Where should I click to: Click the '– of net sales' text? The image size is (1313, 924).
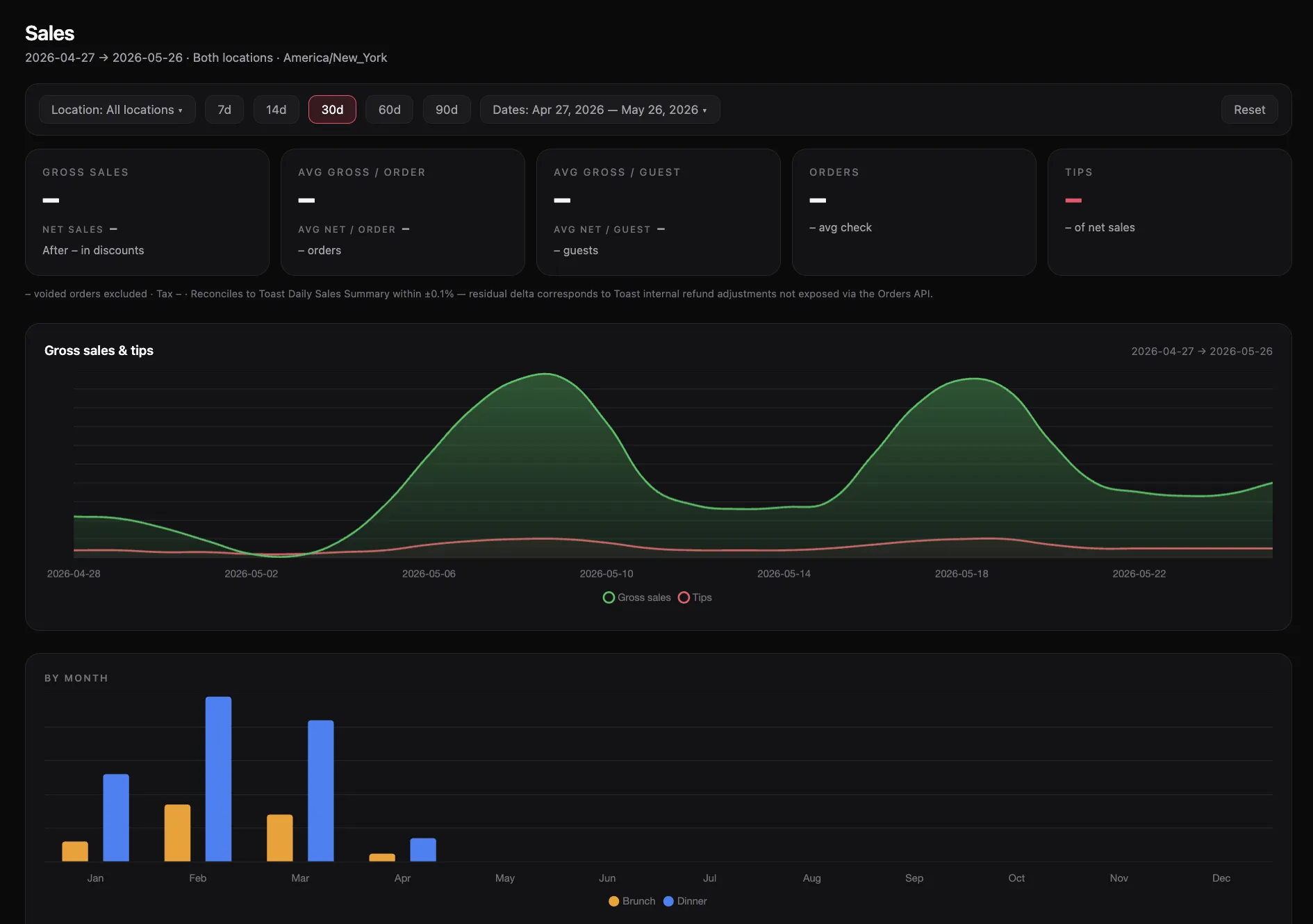pyautogui.click(x=1100, y=227)
